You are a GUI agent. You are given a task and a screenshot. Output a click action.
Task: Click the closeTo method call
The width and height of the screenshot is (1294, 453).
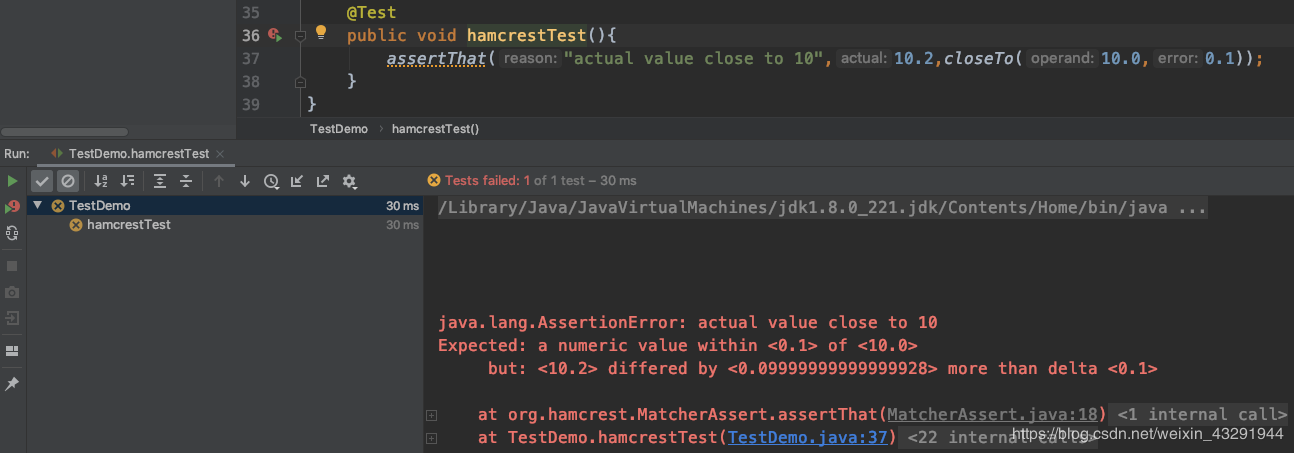tap(979, 59)
